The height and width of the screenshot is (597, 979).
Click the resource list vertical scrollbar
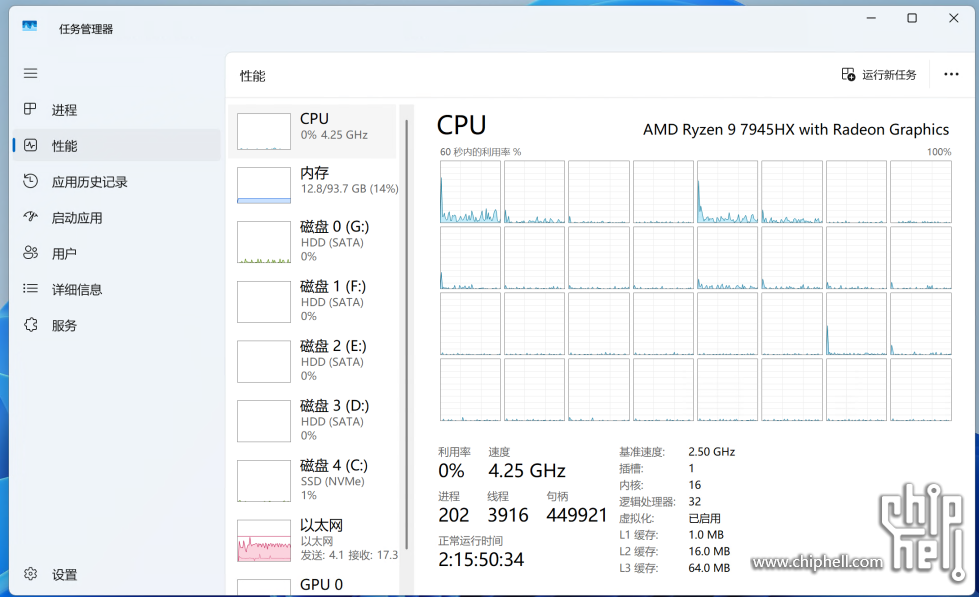[x=406, y=334]
